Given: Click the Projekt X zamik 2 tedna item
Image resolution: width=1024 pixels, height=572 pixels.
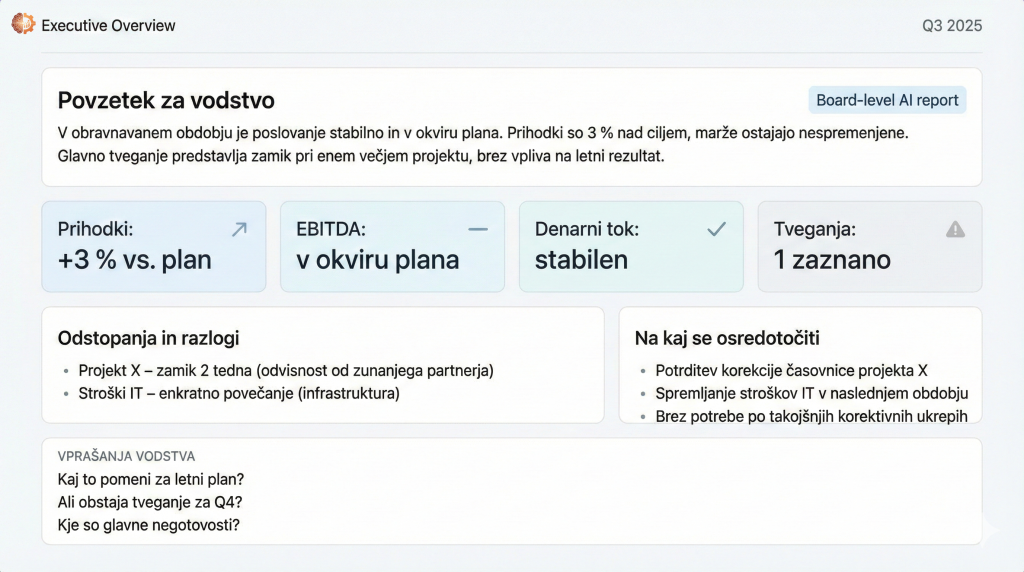Looking at the screenshot, I should coord(286,371).
